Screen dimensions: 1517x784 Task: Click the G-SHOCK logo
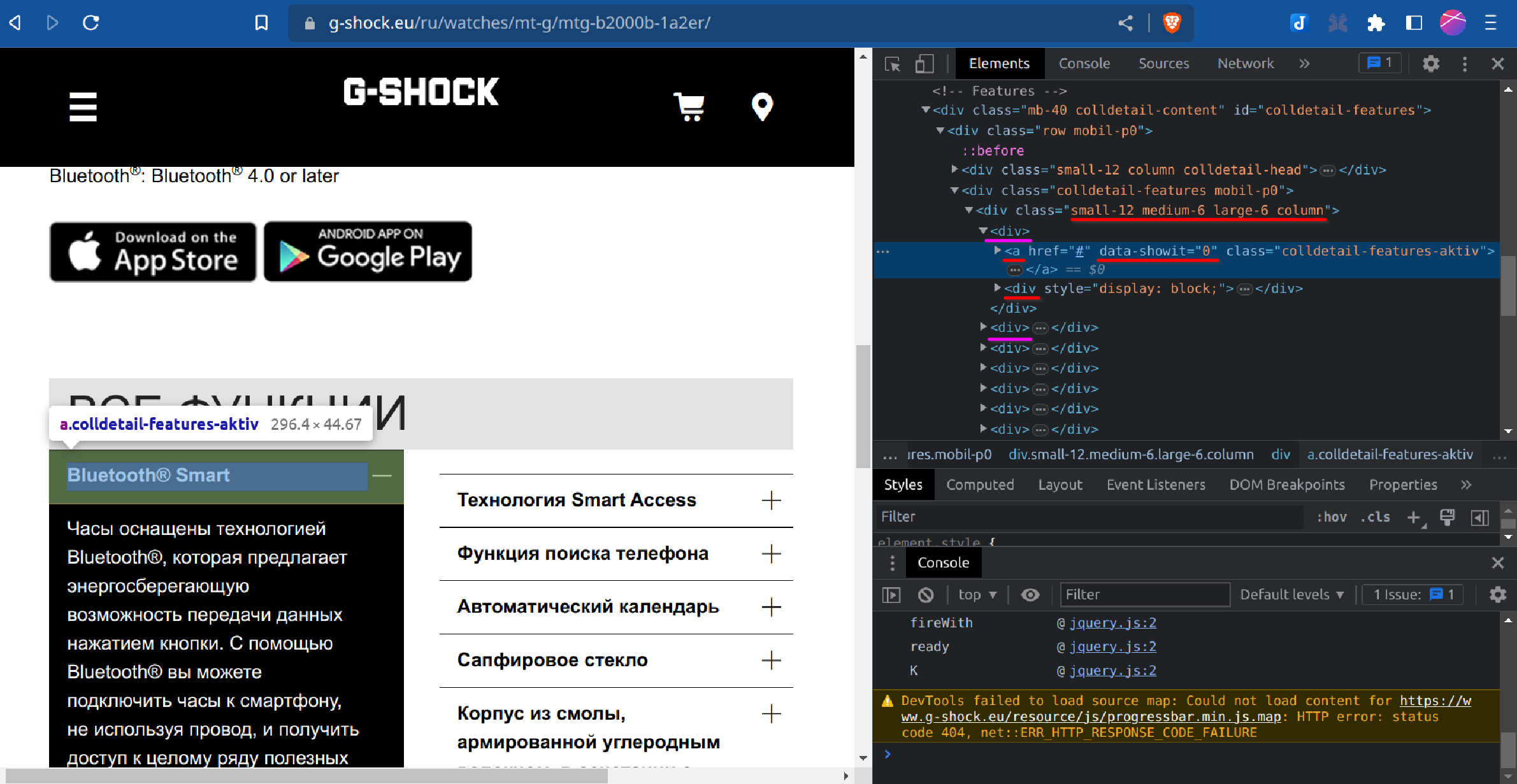[421, 92]
